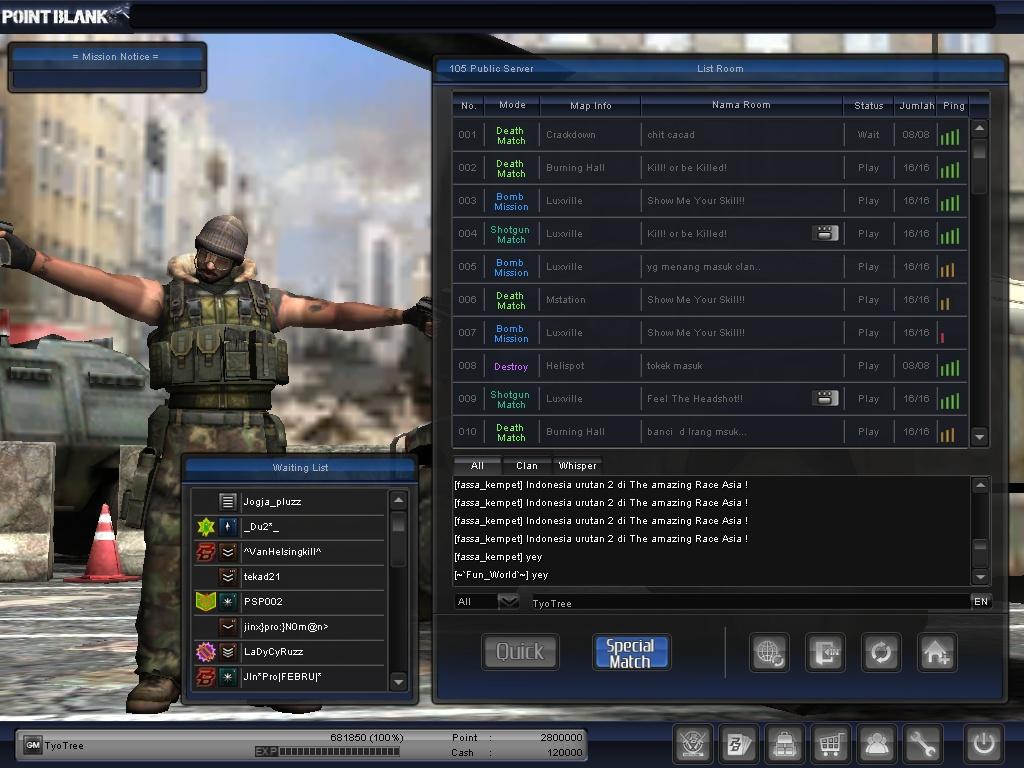Click the camera icon on room 009
The height and width of the screenshot is (768, 1024).
823,398
